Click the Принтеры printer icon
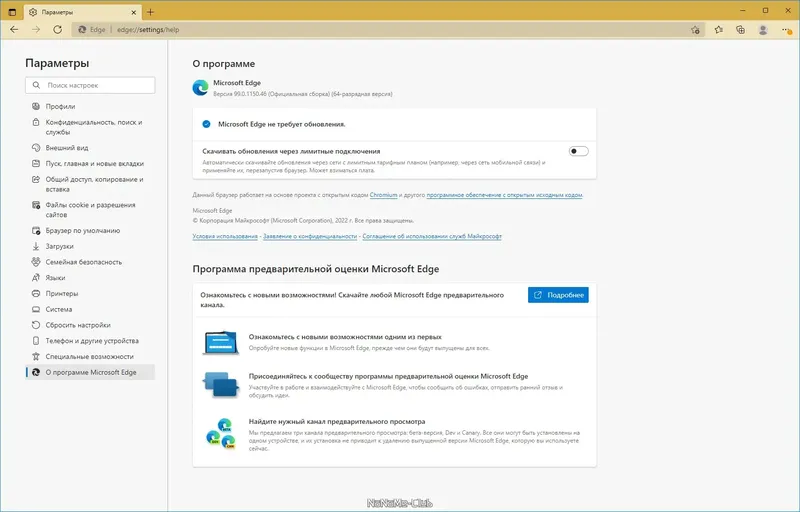The height and width of the screenshot is (512, 800). click(36, 294)
